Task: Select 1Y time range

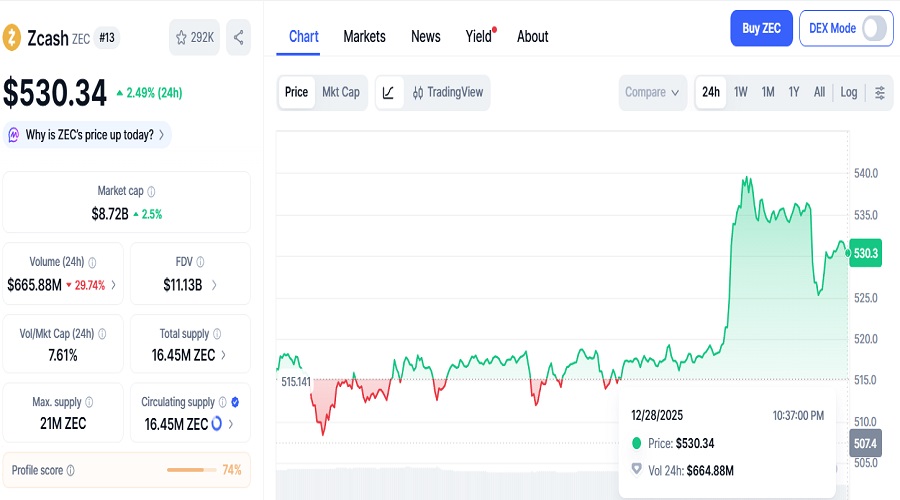Action: click(x=794, y=92)
